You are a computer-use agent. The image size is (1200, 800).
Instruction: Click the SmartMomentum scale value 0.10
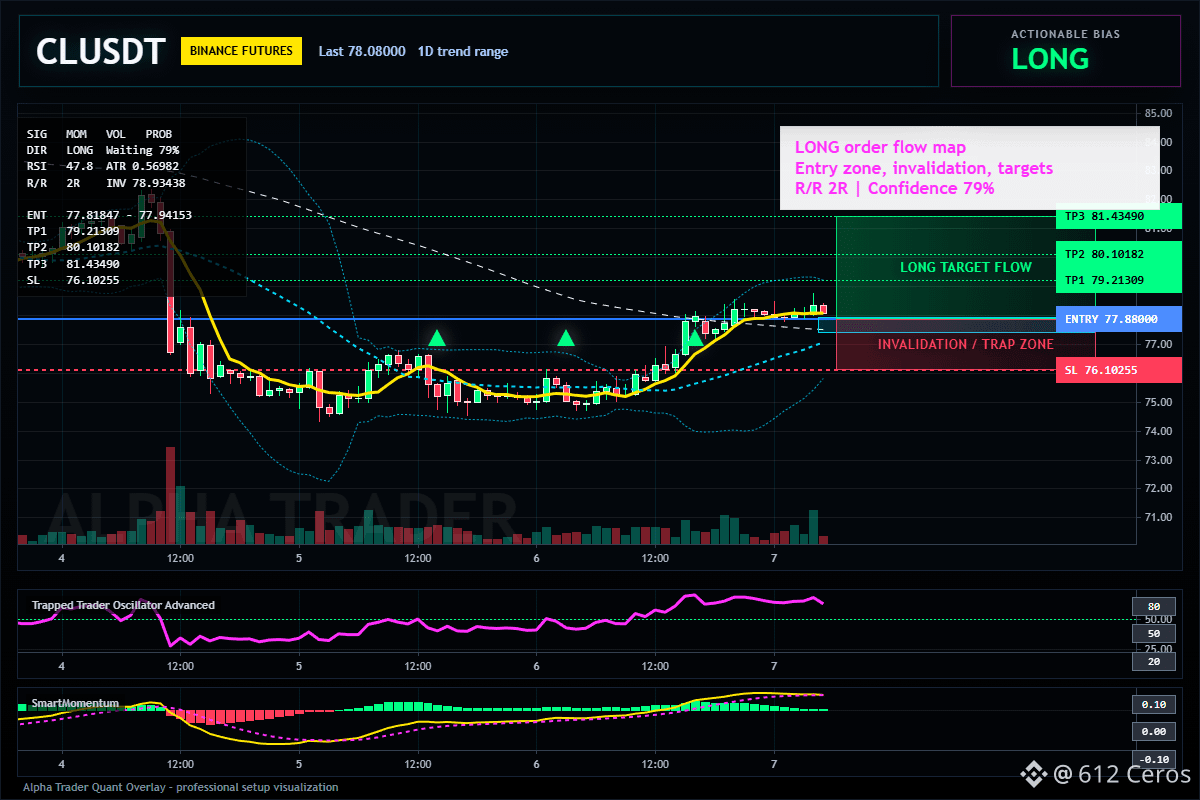[x=1153, y=704]
